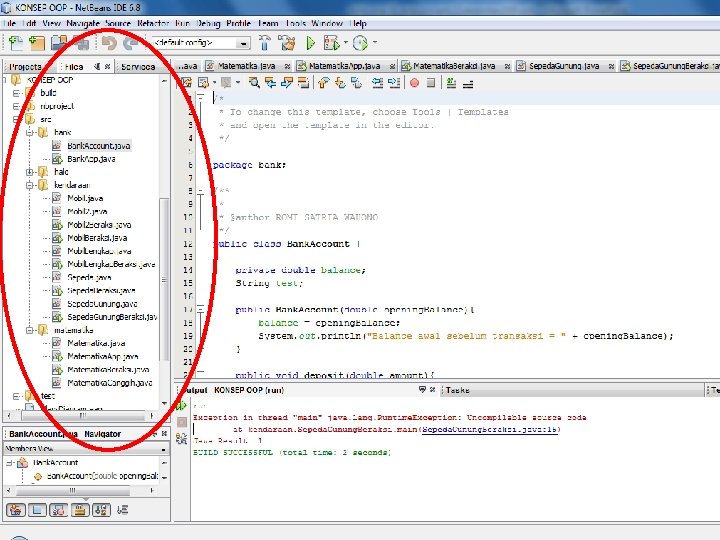Click the Uncomment lines editor icon
The image size is (720, 540).
468,84
